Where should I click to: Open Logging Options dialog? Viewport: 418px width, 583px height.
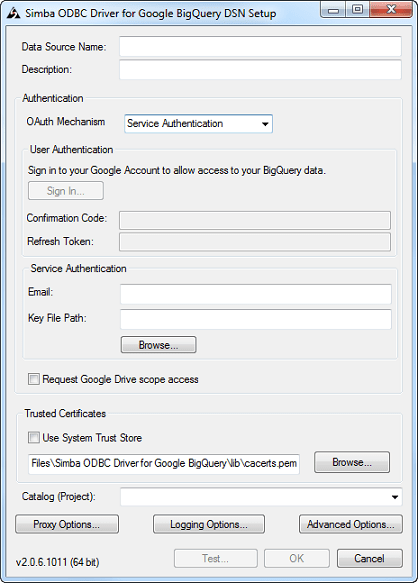(x=209, y=524)
